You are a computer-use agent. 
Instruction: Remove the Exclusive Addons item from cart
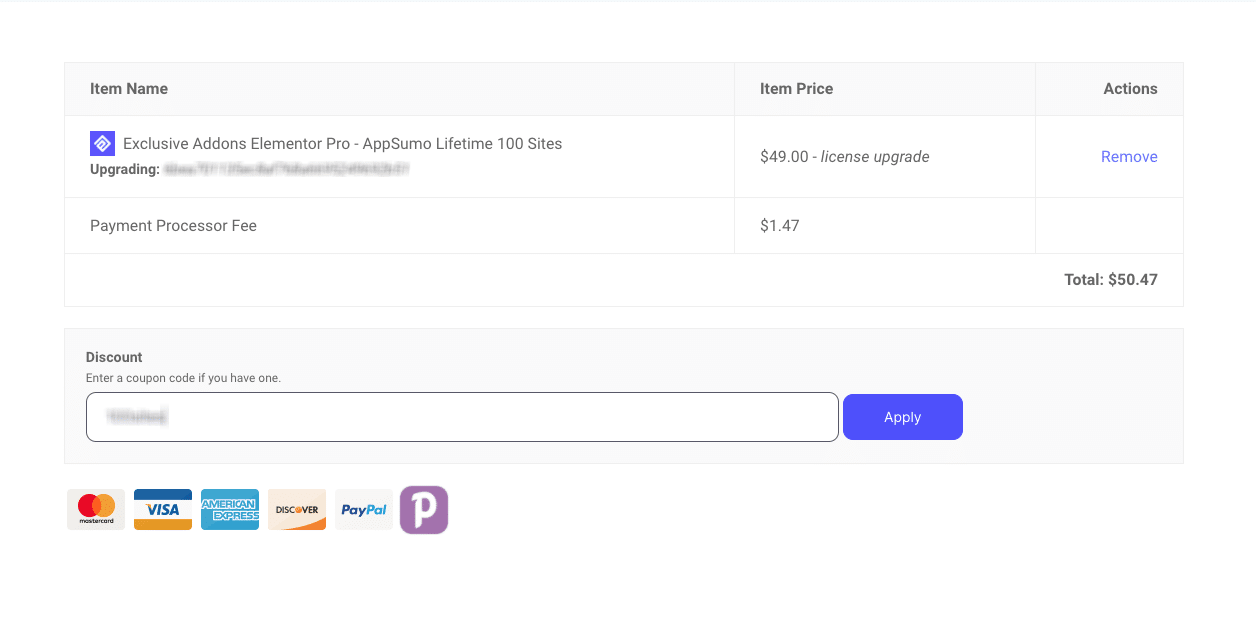1129,157
